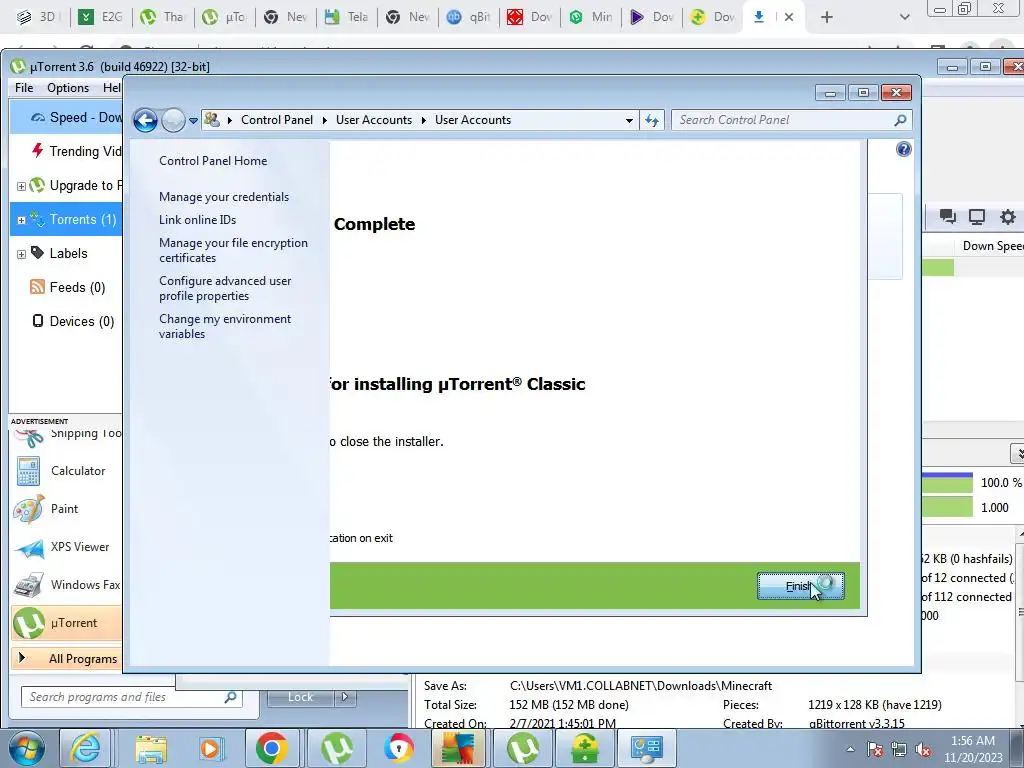The image size is (1024, 768).
Task: Click the user accounts icon in address bar
Action: point(212,120)
